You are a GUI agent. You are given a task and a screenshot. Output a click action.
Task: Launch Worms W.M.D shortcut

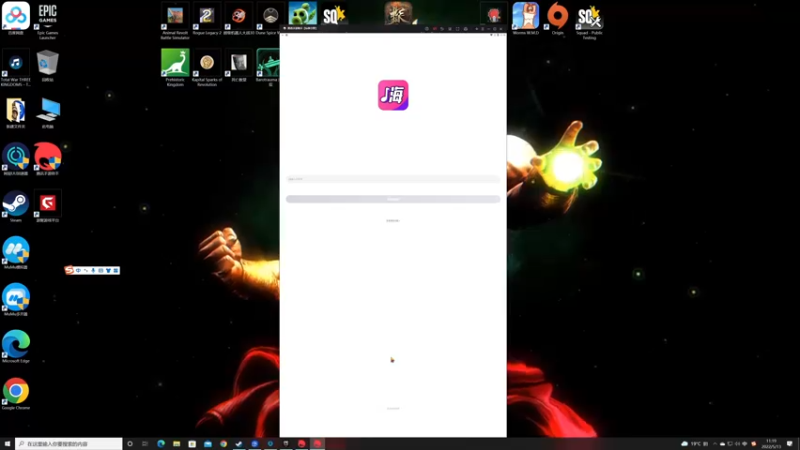[x=526, y=17]
